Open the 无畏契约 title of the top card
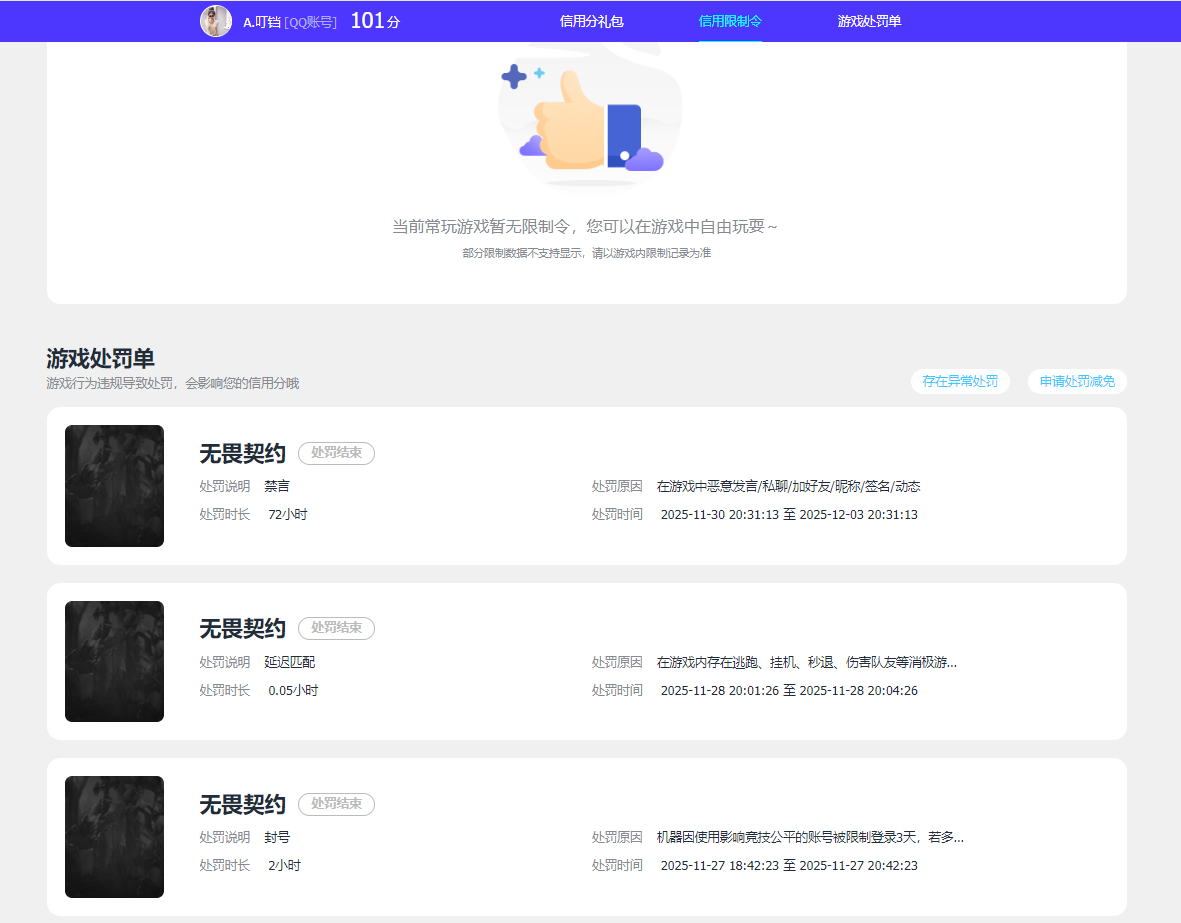 pos(241,453)
